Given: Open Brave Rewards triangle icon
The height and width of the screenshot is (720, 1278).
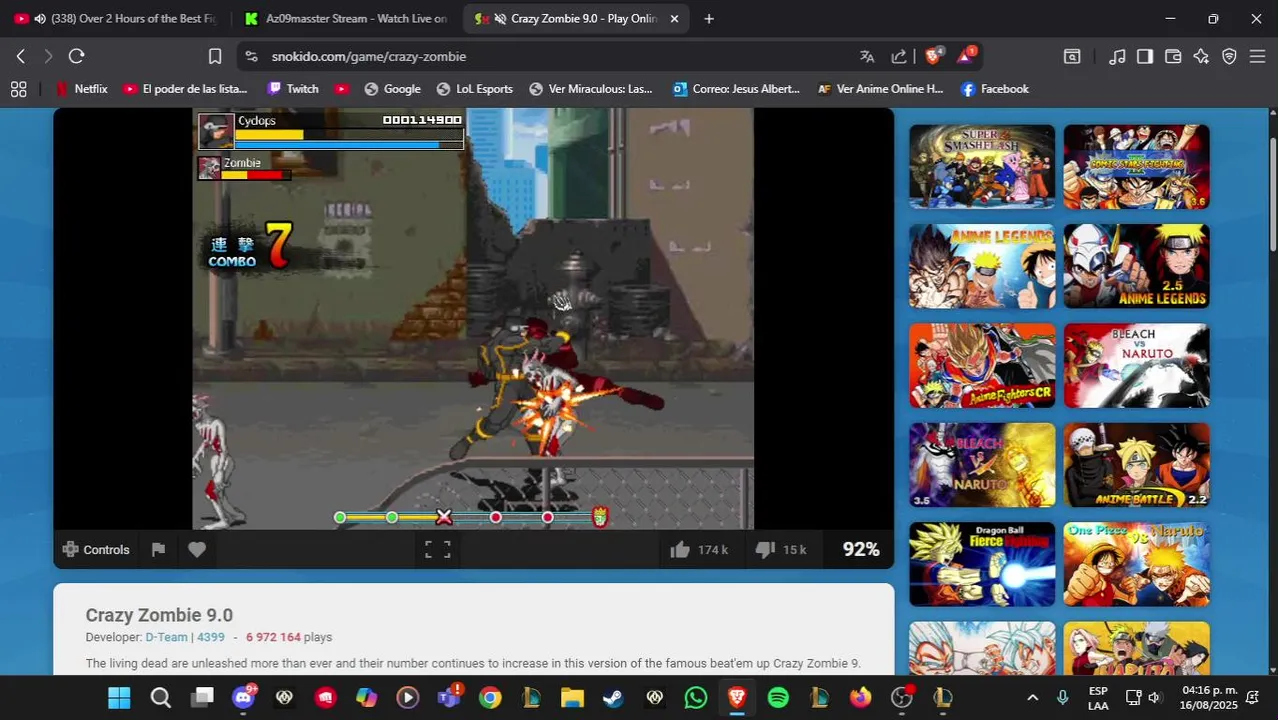Looking at the screenshot, I should click(966, 57).
